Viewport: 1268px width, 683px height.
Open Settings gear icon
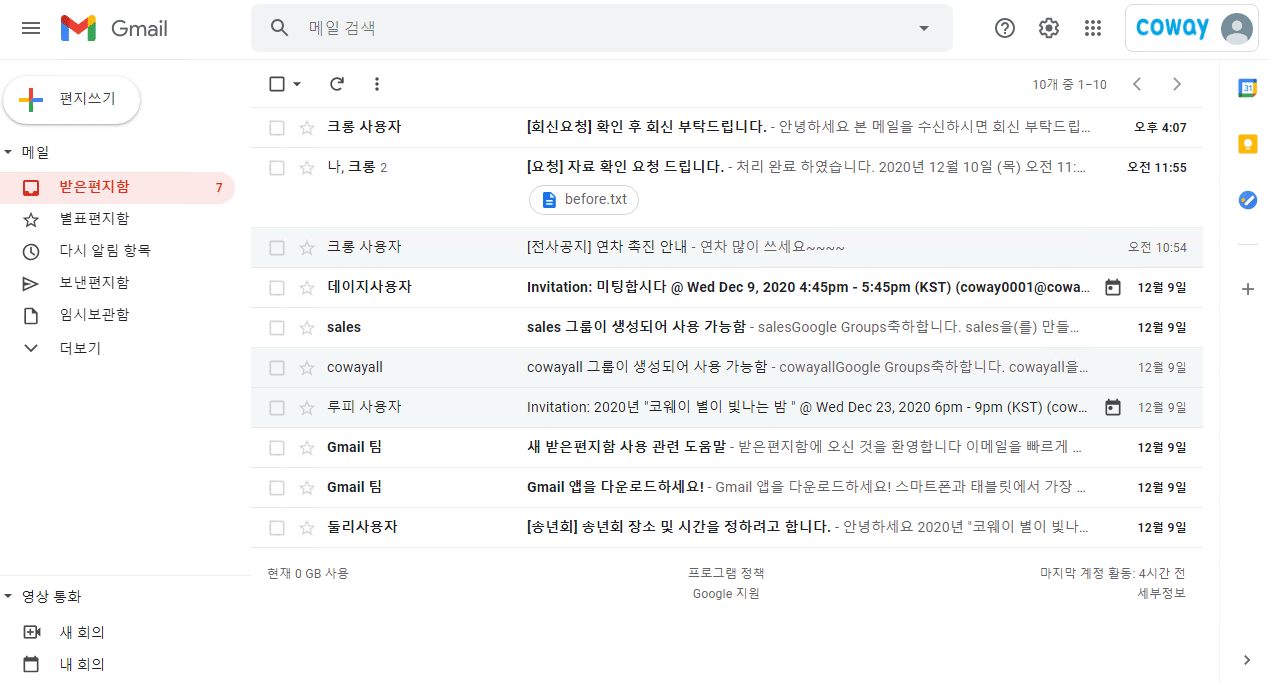pyautogui.click(x=1049, y=28)
